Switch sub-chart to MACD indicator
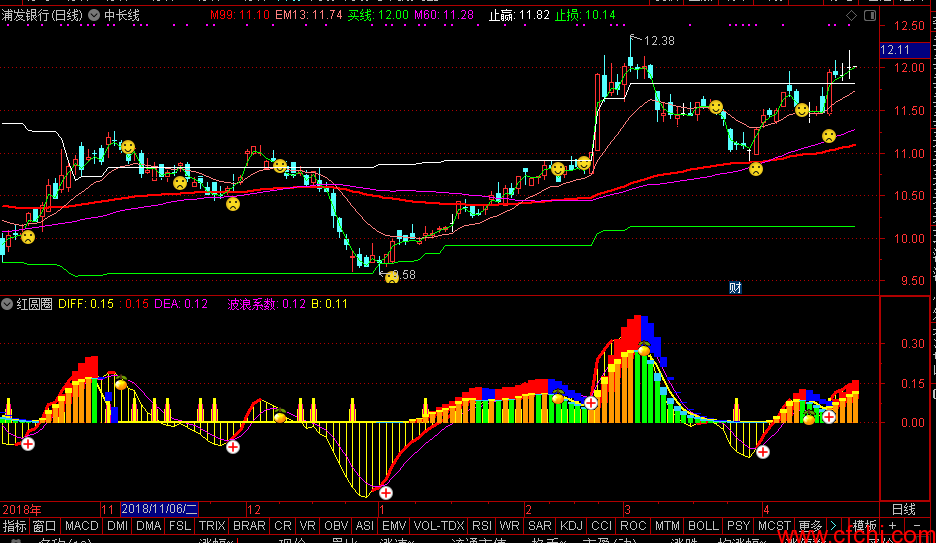 point(81,526)
